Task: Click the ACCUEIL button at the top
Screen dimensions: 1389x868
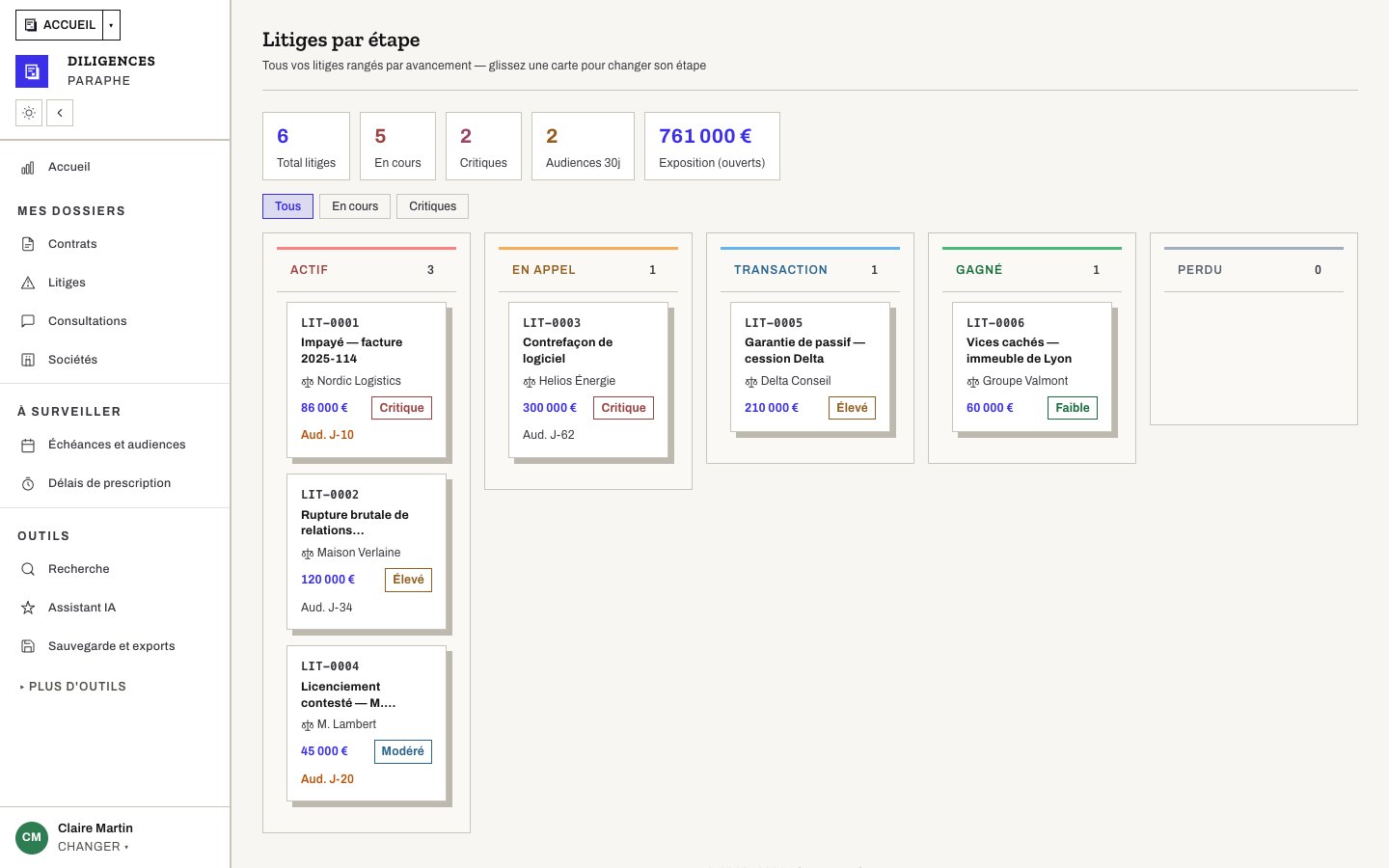Action: coord(60,25)
